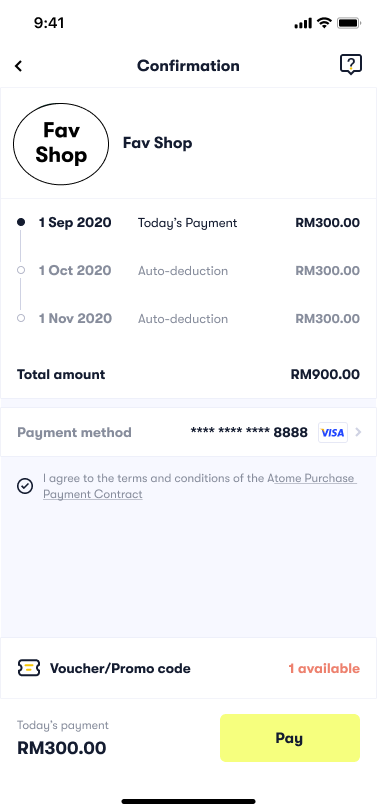This screenshot has width=377, height=812.
Task: Tap the voucher ticket icon
Action: (28, 668)
